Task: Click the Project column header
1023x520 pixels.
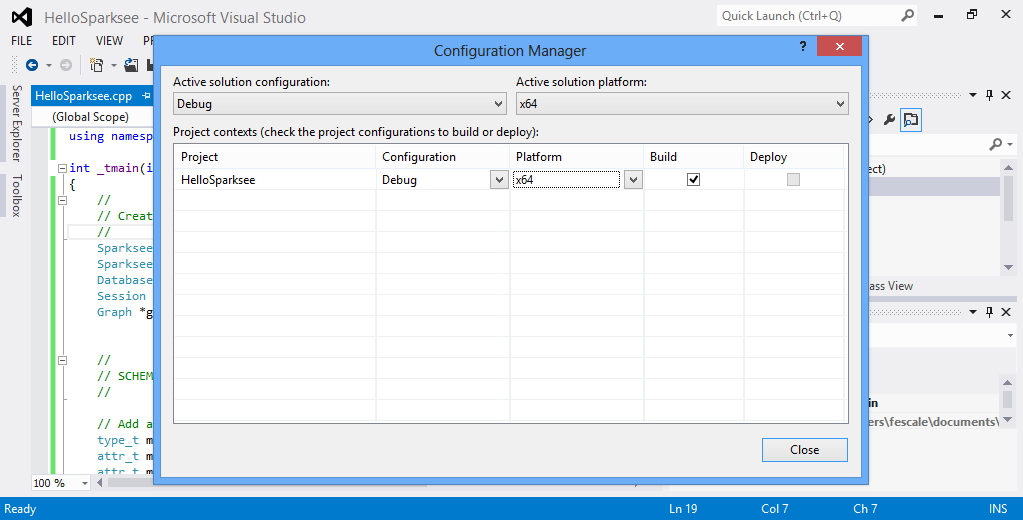Action: [x=275, y=157]
